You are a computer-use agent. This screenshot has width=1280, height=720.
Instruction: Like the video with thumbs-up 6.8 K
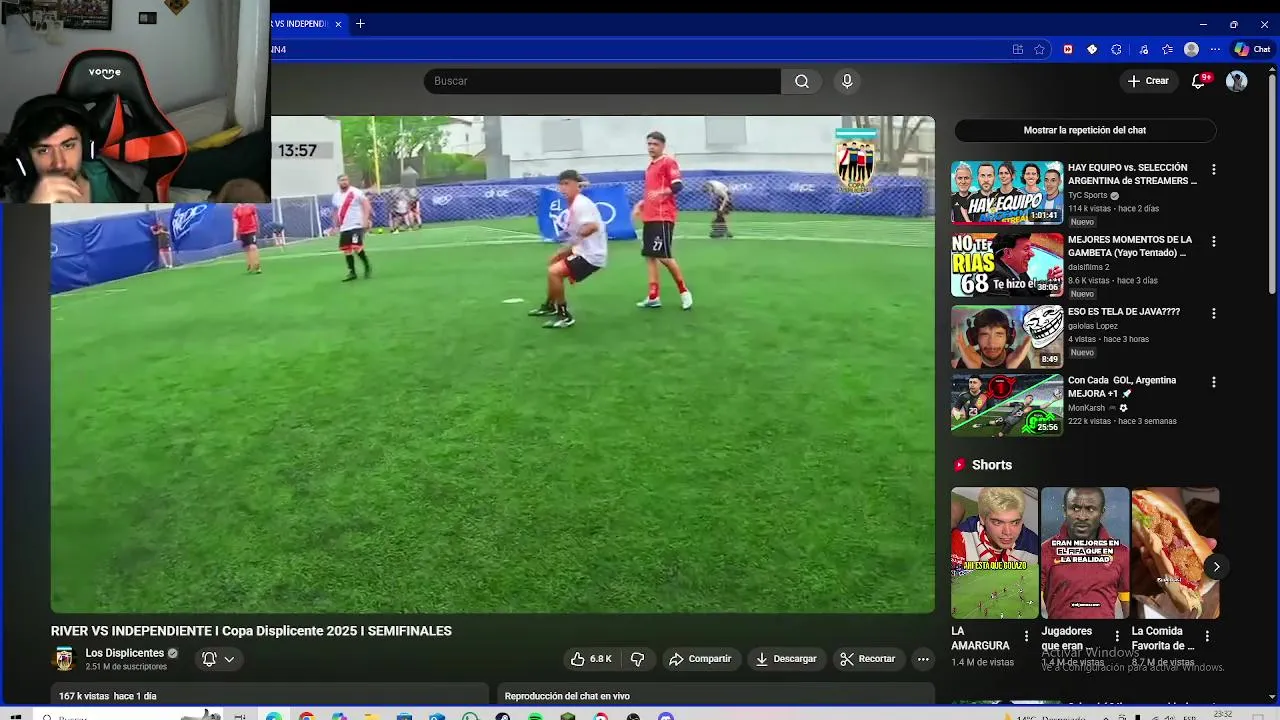[x=590, y=659]
